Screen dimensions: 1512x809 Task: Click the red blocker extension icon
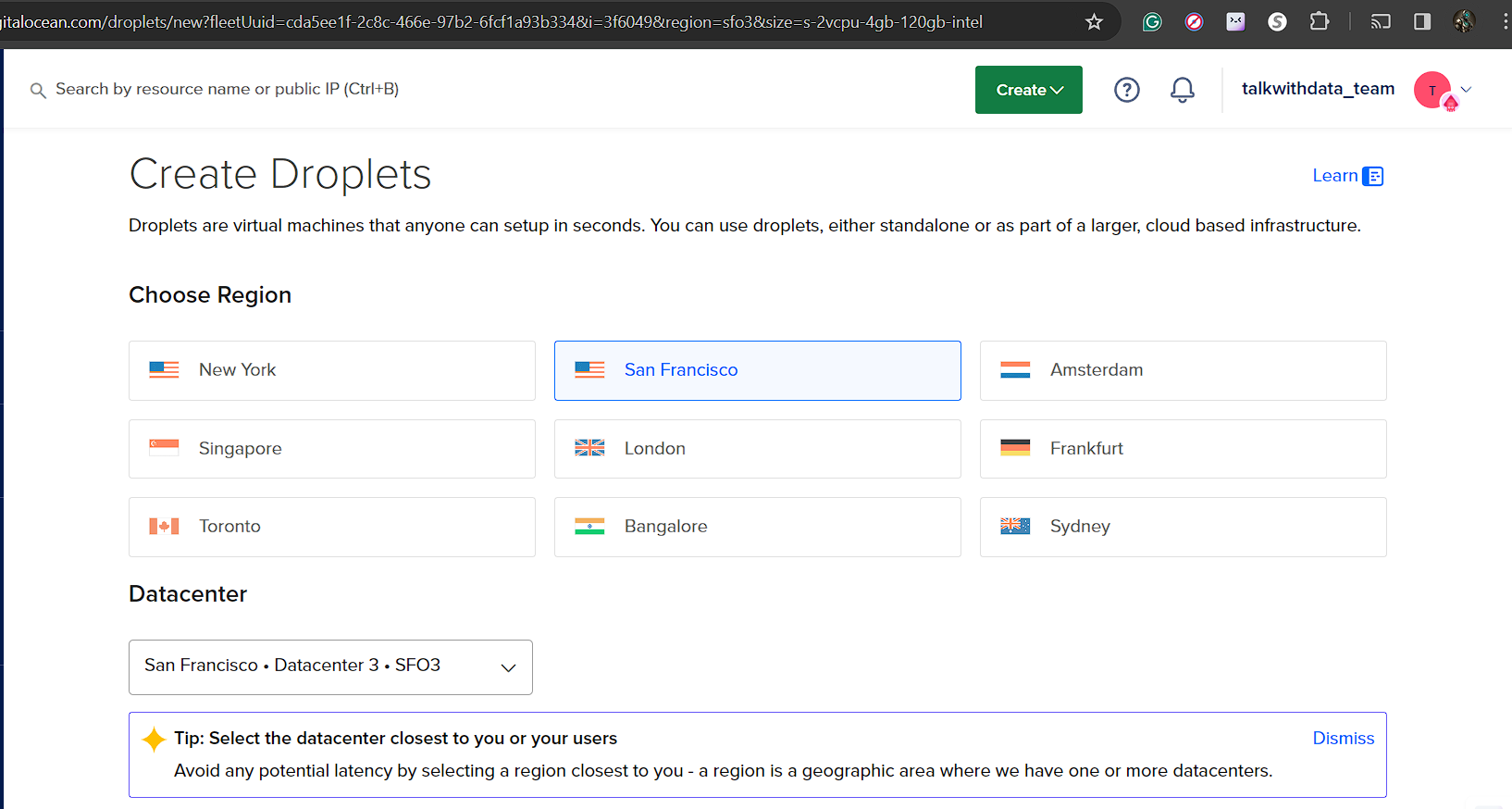click(1194, 22)
